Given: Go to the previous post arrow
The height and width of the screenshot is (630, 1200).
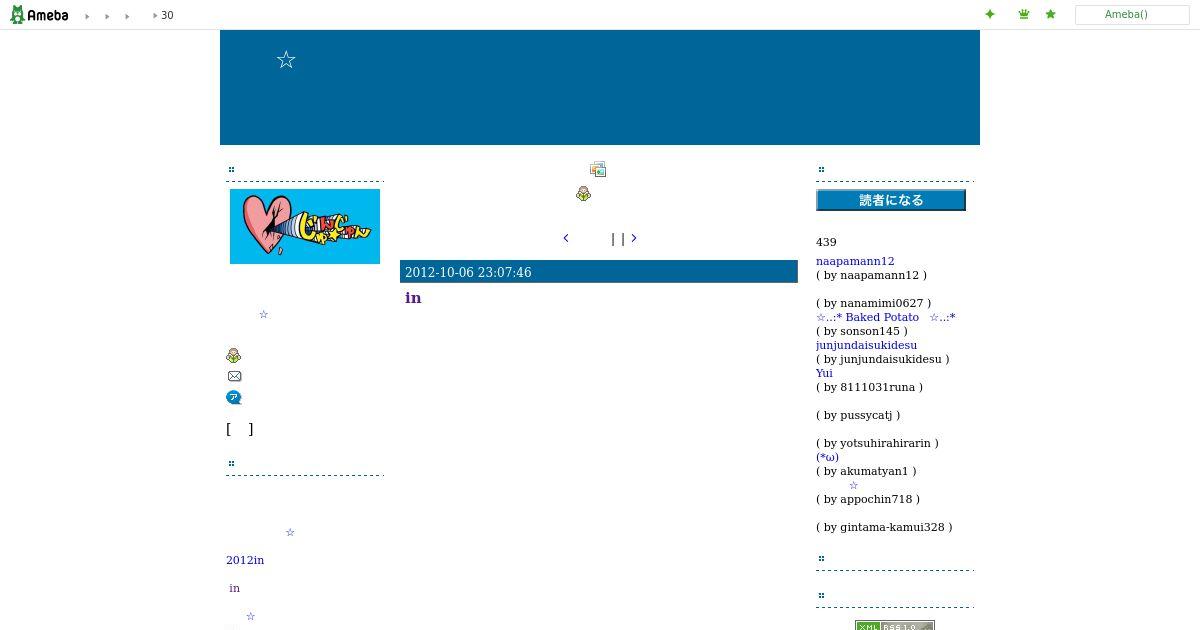Looking at the screenshot, I should pos(566,238).
